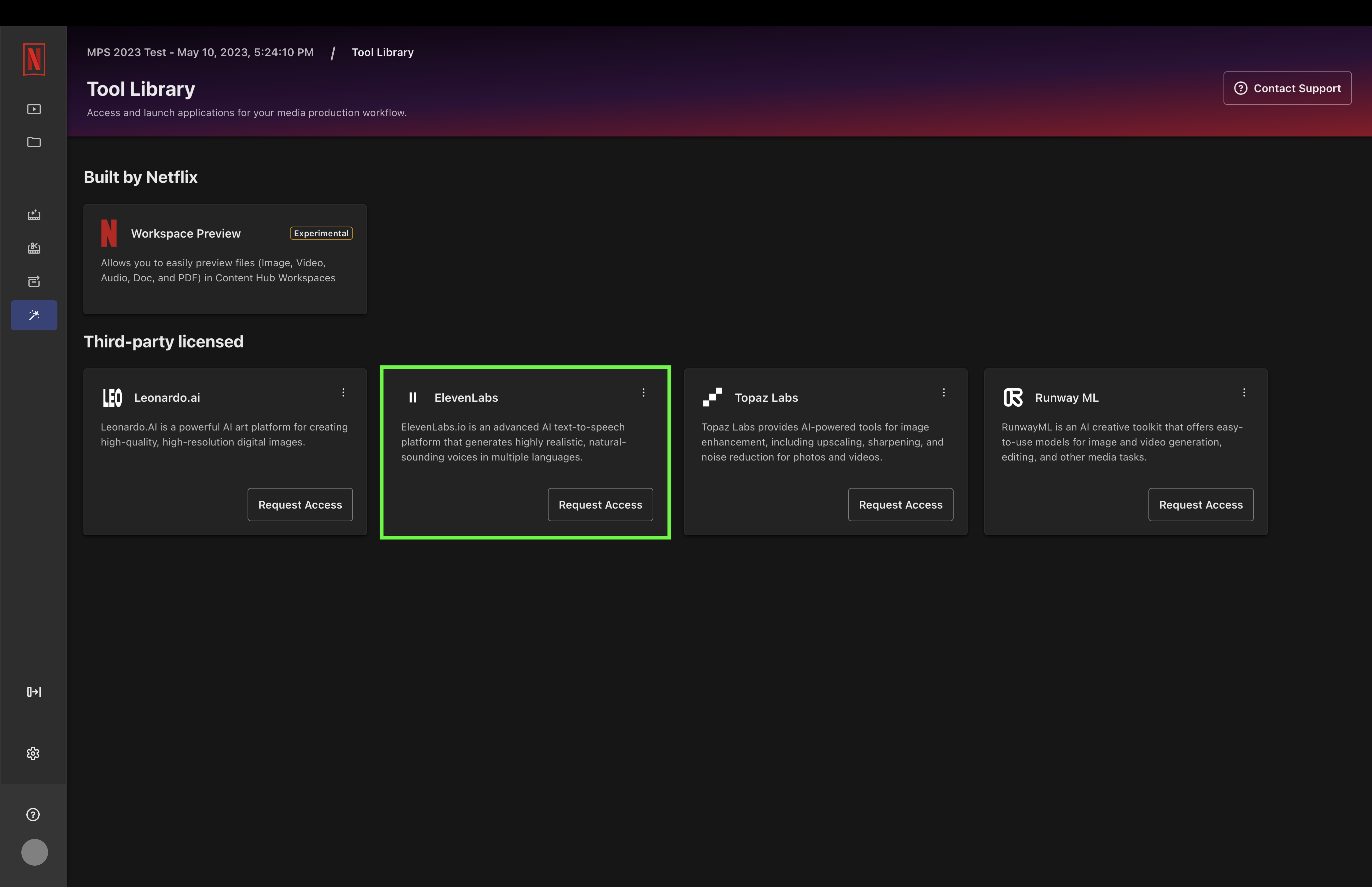Click the Leonardo.AI description text
The height and width of the screenshot is (887, 1372).
pyautogui.click(x=225, y=434)
